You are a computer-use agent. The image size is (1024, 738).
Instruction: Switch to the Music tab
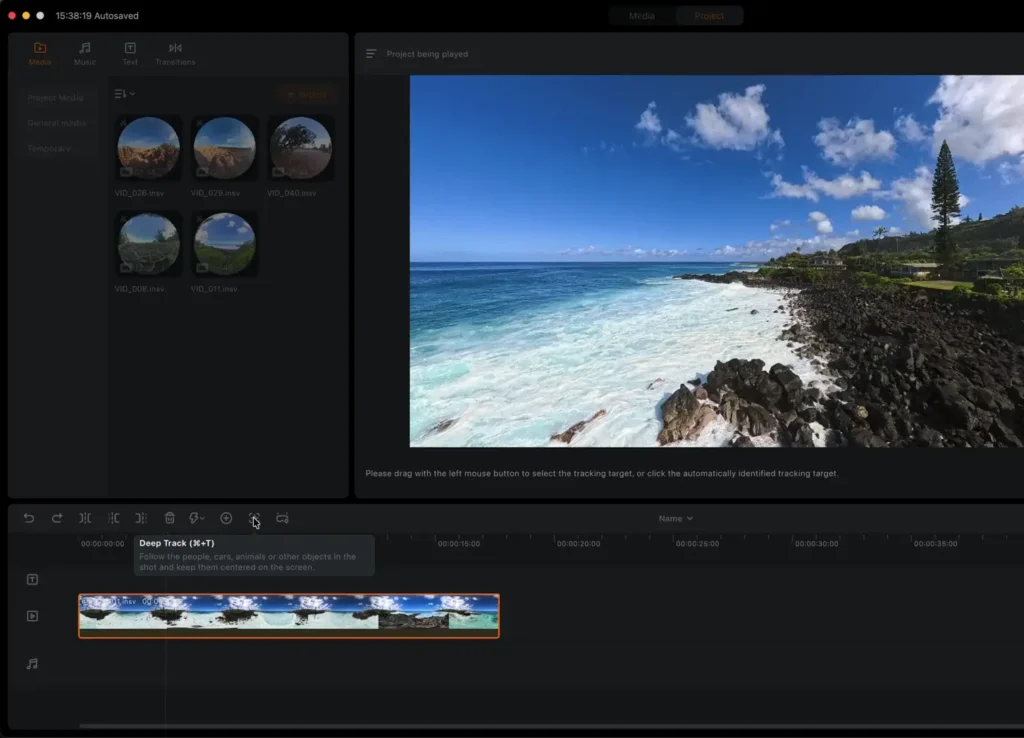pyautogui.click(x=85, y=54)
